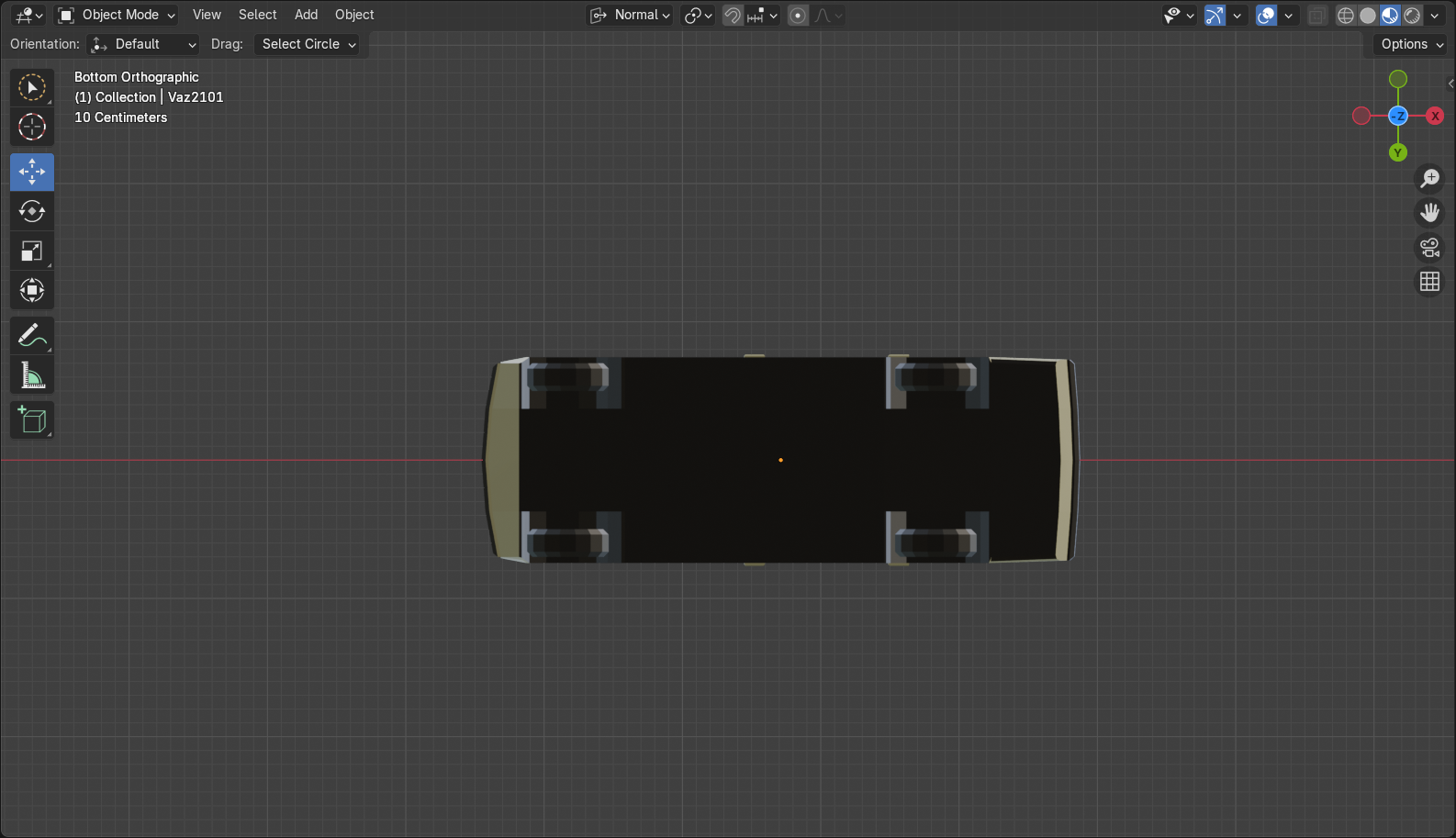Click the Z axis on navigation gizmo

(1398, 116)
